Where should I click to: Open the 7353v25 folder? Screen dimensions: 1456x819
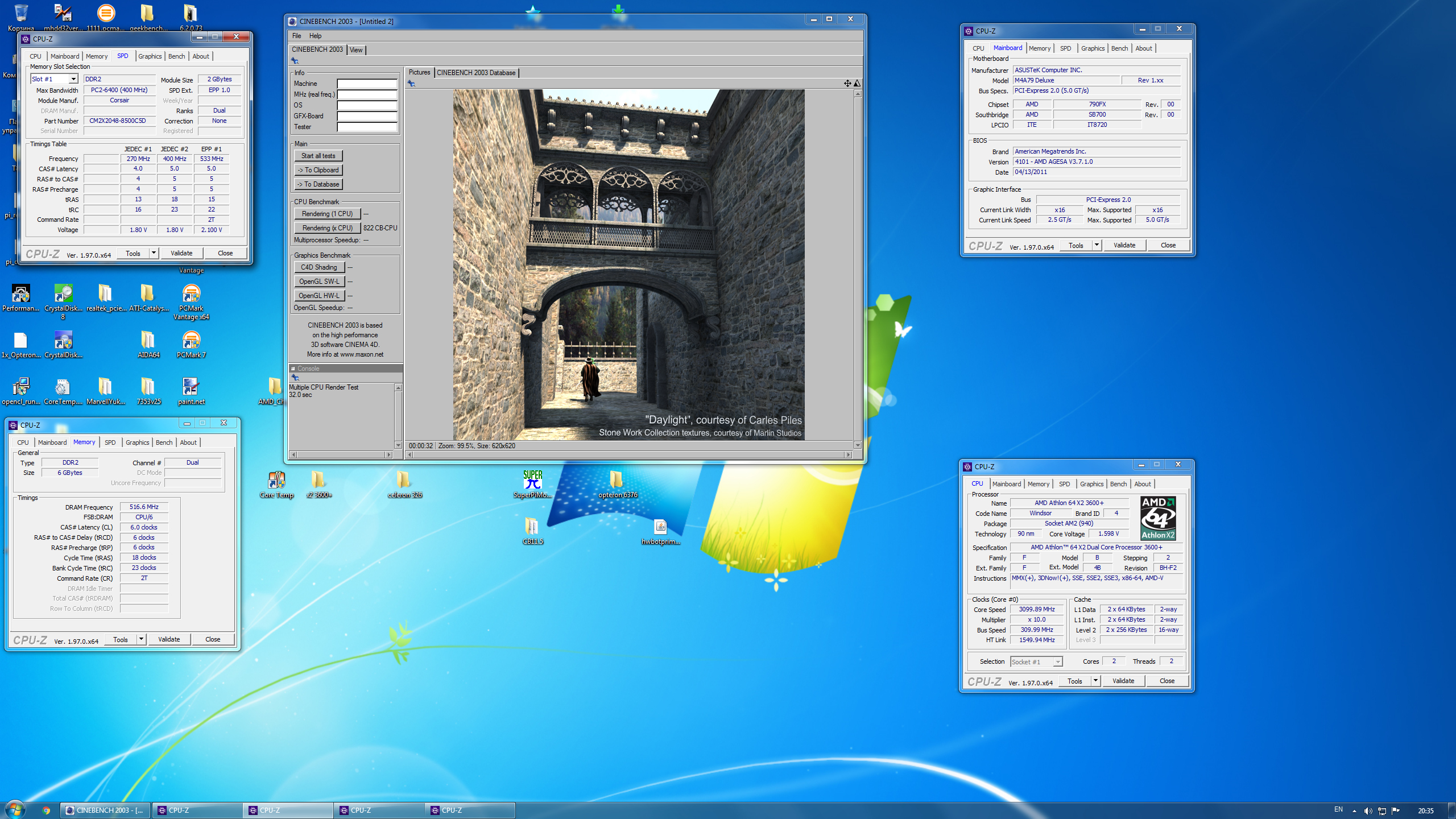(148, 391)
